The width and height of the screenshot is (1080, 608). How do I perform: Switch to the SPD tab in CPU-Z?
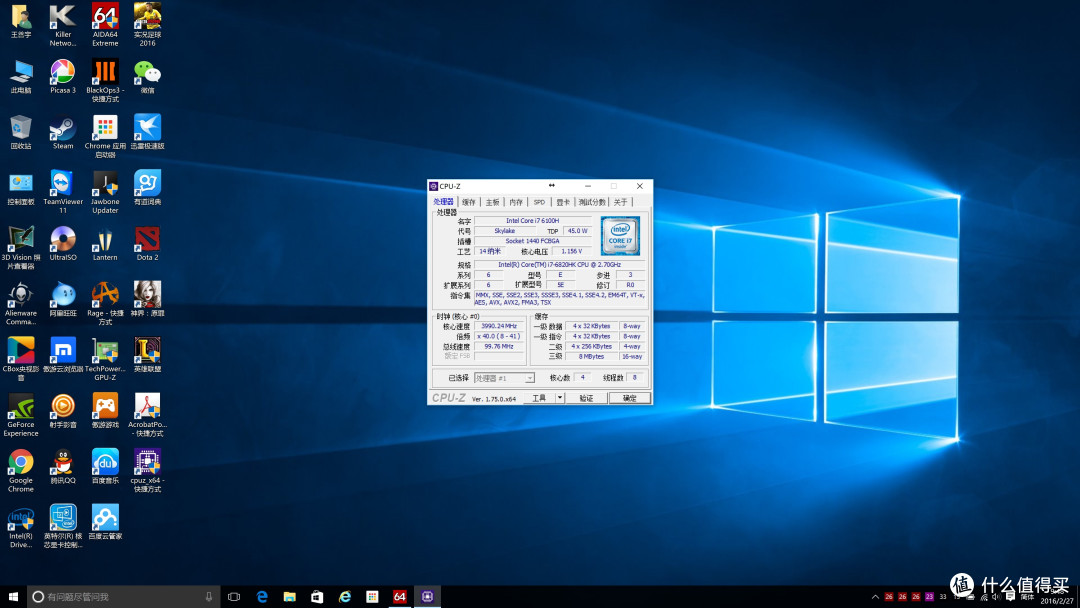pos(539,202)
